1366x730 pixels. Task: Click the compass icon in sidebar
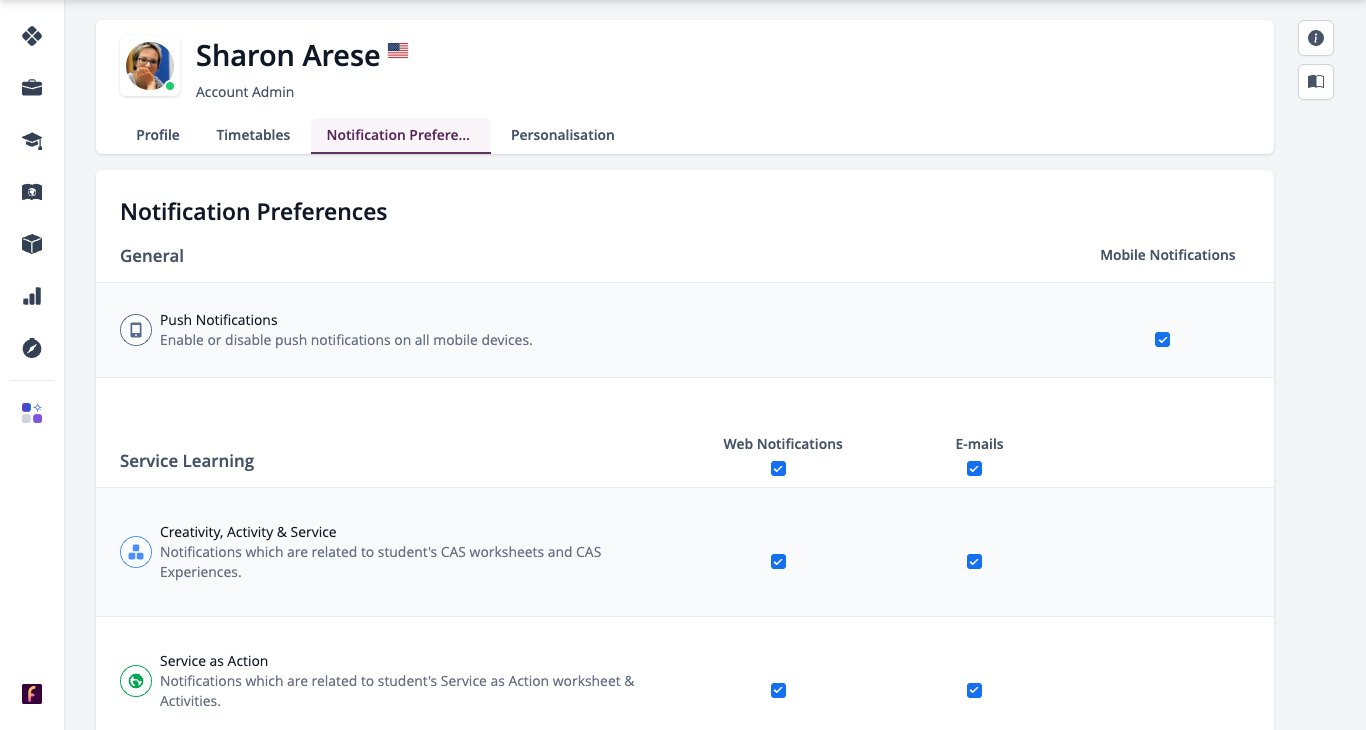pyautogui.click(x=32, y=348)
